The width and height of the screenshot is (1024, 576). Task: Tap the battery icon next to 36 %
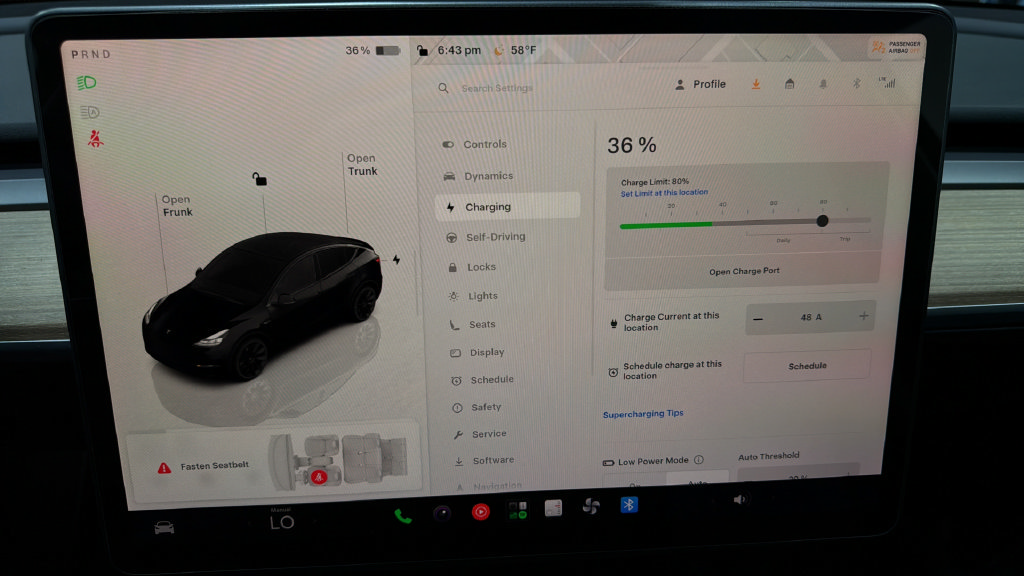click(387, 50)
